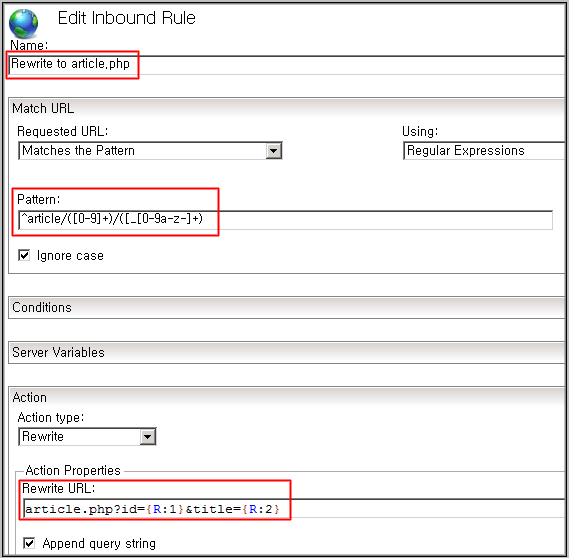Screen dimensions: 569x558
Task: Click the Rewrite URL input field
Action: pos(294,508)
